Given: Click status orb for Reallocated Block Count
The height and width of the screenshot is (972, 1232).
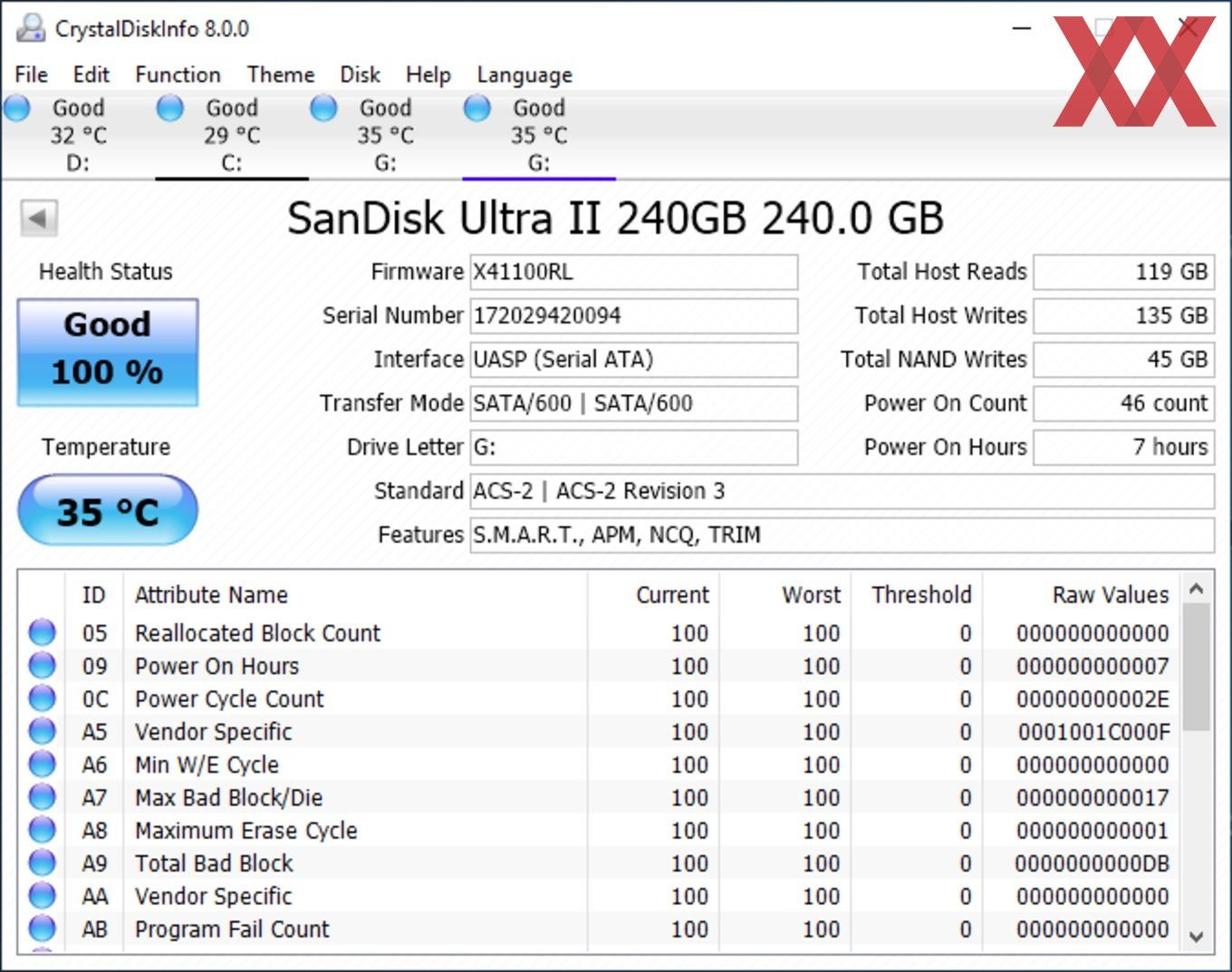Looking at the screenshot, I should [x=42, y=632].
